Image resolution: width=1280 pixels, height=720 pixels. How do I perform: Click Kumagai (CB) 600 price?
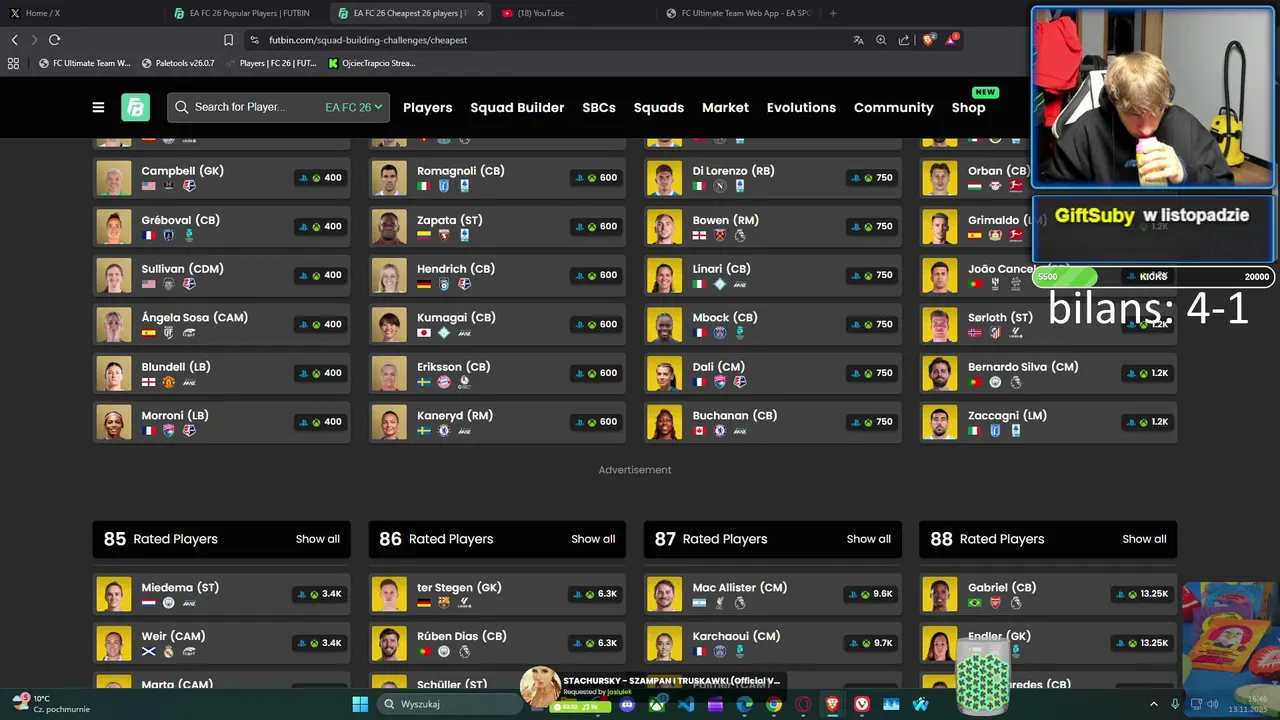[x=596, y=324]
